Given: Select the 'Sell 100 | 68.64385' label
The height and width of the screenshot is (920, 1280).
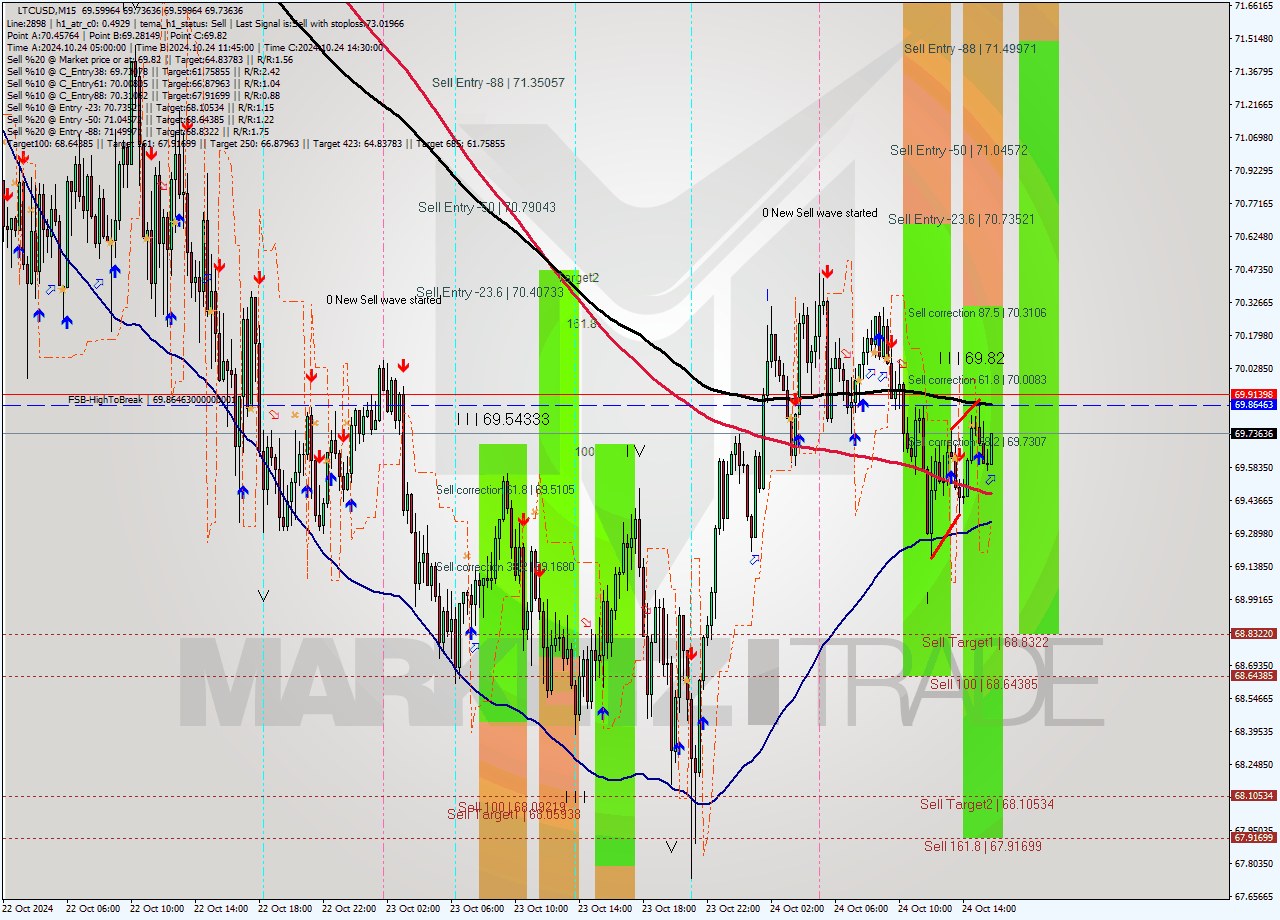Looking at the screenshot, I should (984, 684).
